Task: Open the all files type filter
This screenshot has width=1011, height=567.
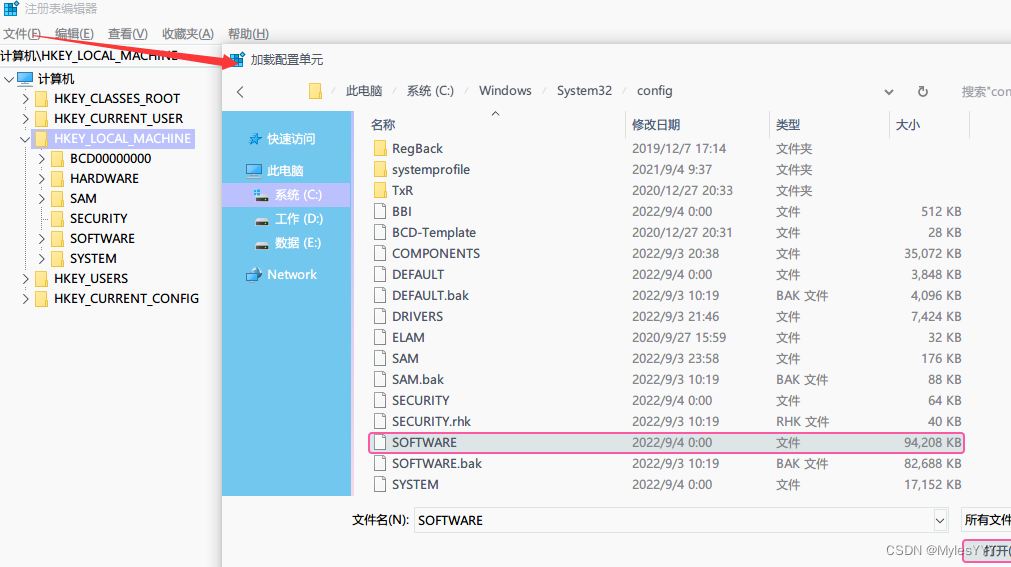Action: pyautogui.click(x=986, y=520)
